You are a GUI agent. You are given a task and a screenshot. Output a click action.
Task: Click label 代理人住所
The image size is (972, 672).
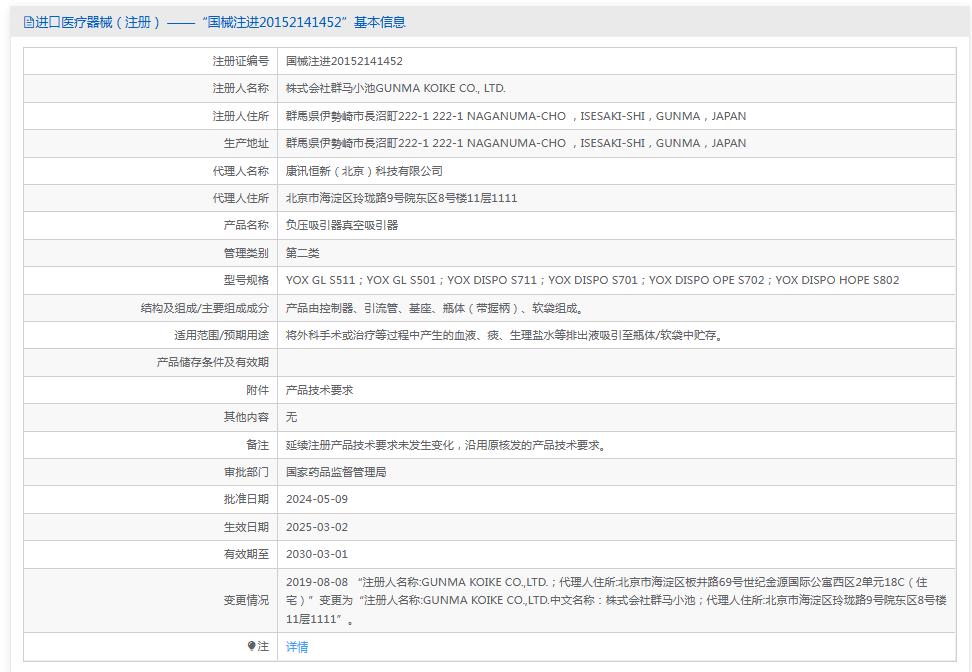[x=241, y=198]
